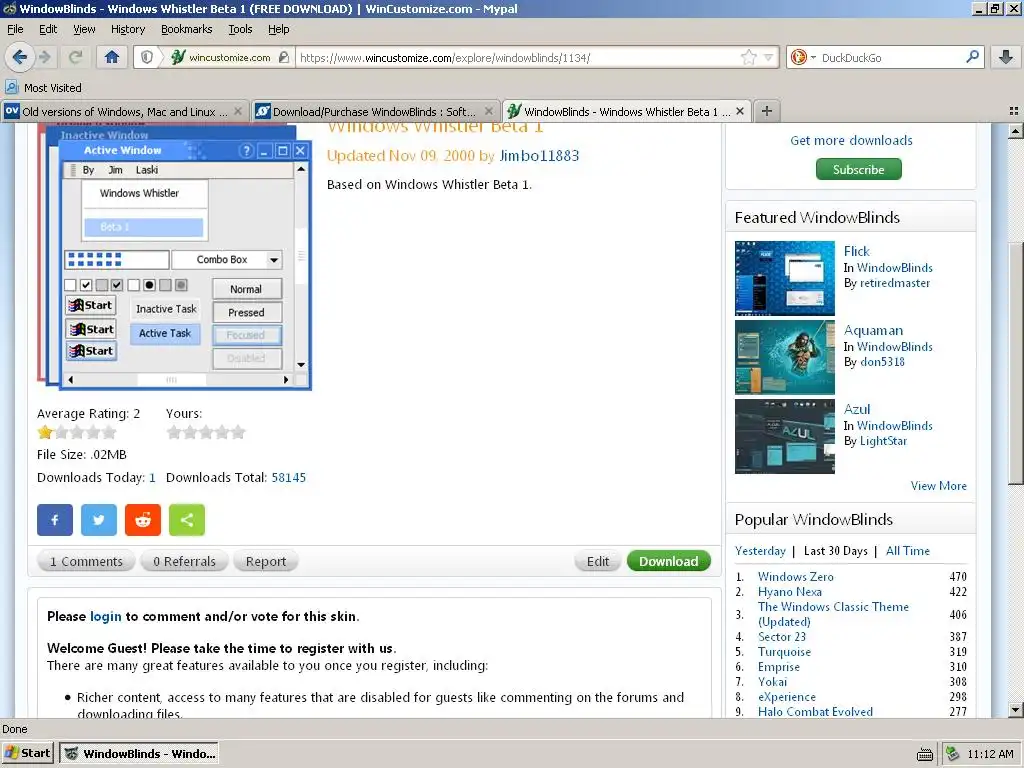Switch to Download/Purchase WindowBlinds tab

click(375, 112)
